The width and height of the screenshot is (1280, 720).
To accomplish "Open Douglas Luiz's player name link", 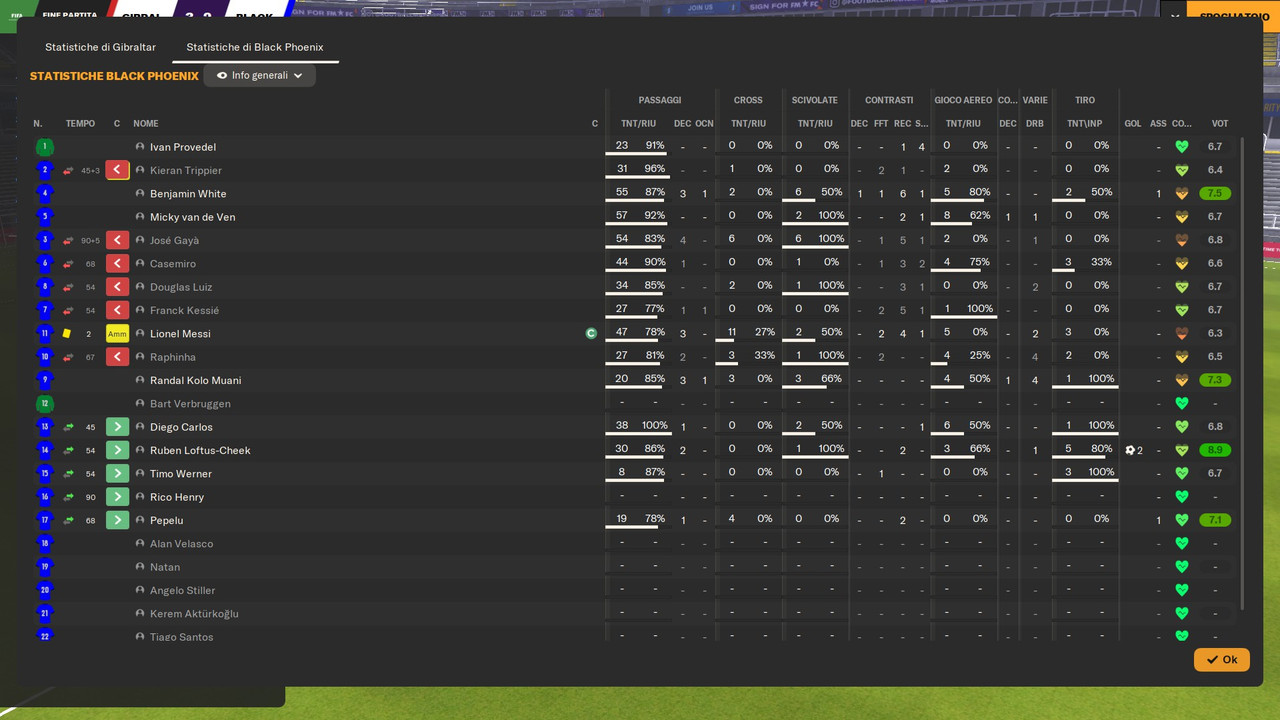I will 181,287.
